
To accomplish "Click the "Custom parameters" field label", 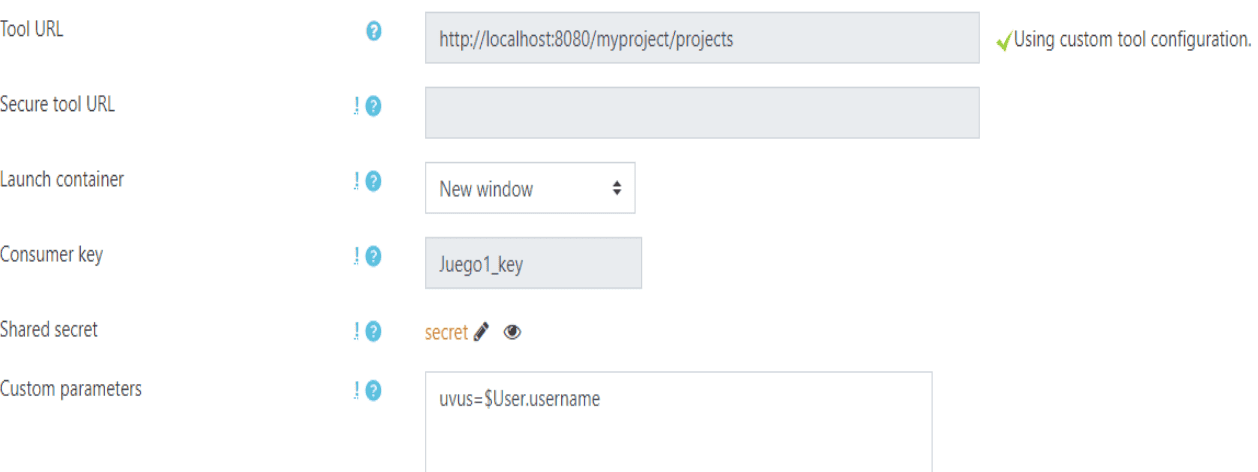I will tap(70, 390).
